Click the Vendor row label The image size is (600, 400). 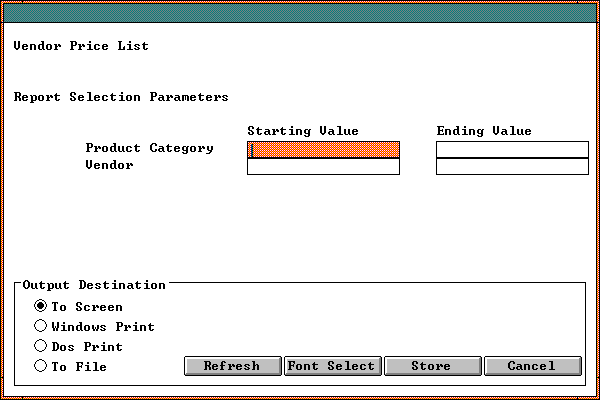pyautogui.click(x=110, y=165)
